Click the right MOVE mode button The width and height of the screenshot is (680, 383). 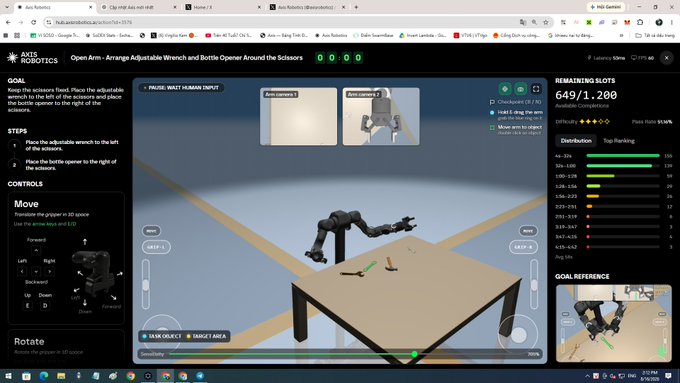pyautogui.click(x=528, y=231)
